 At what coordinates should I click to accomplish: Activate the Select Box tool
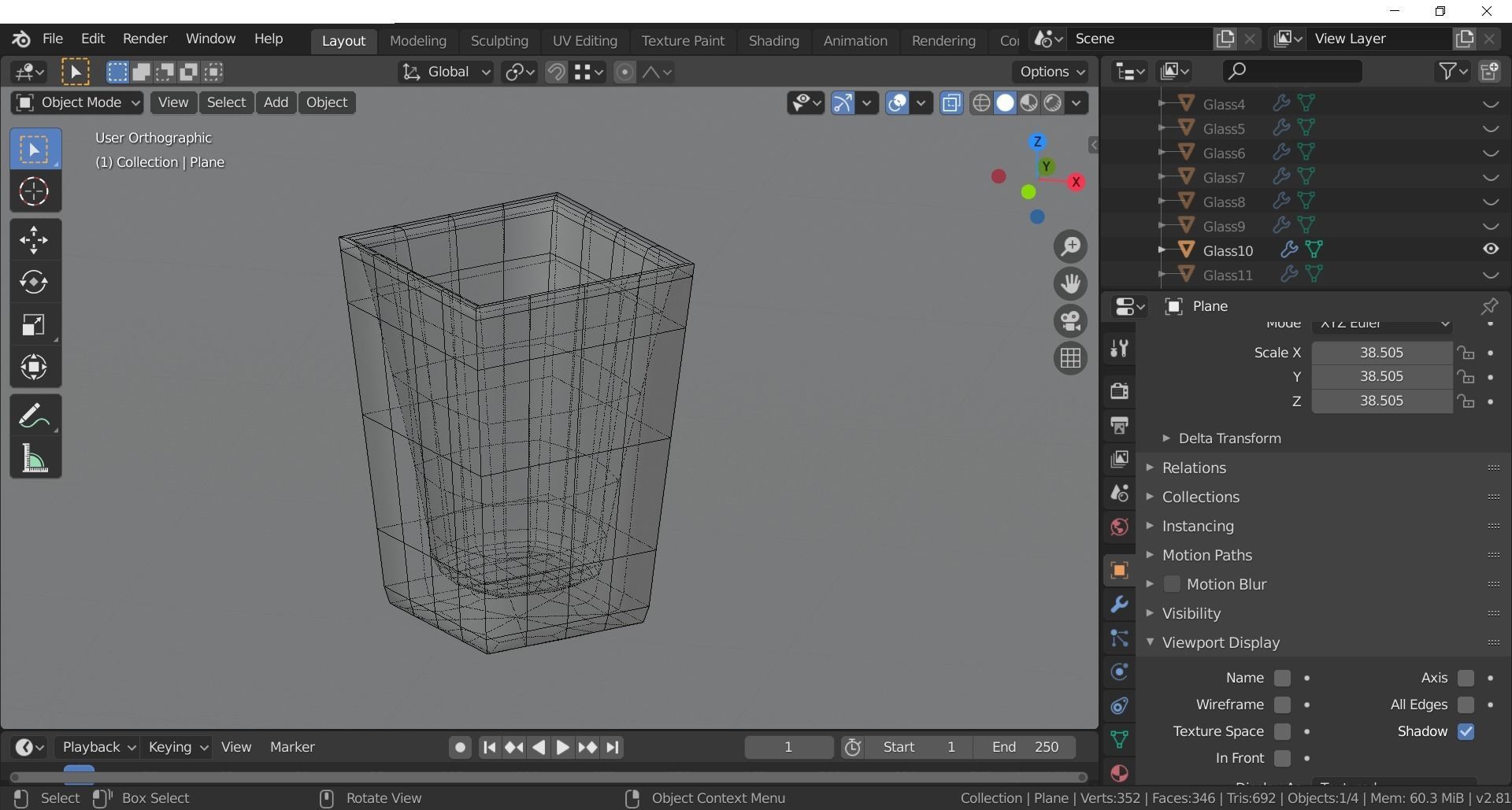(34, 150)
